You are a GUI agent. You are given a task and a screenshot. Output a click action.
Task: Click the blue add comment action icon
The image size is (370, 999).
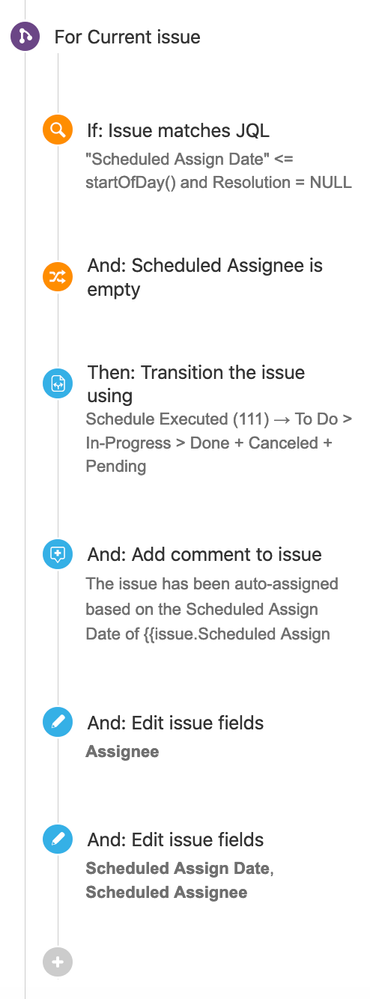pos(58,554)
